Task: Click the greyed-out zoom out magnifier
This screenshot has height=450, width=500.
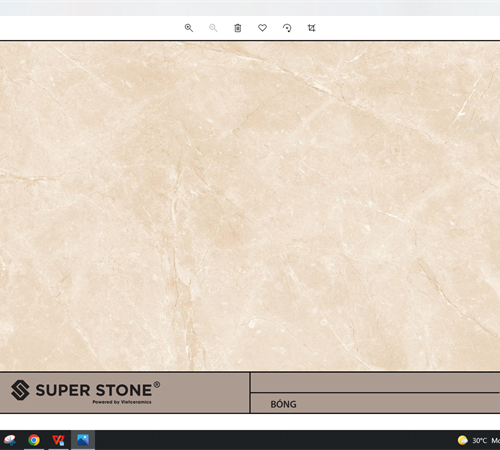Action: click(213, 28)
